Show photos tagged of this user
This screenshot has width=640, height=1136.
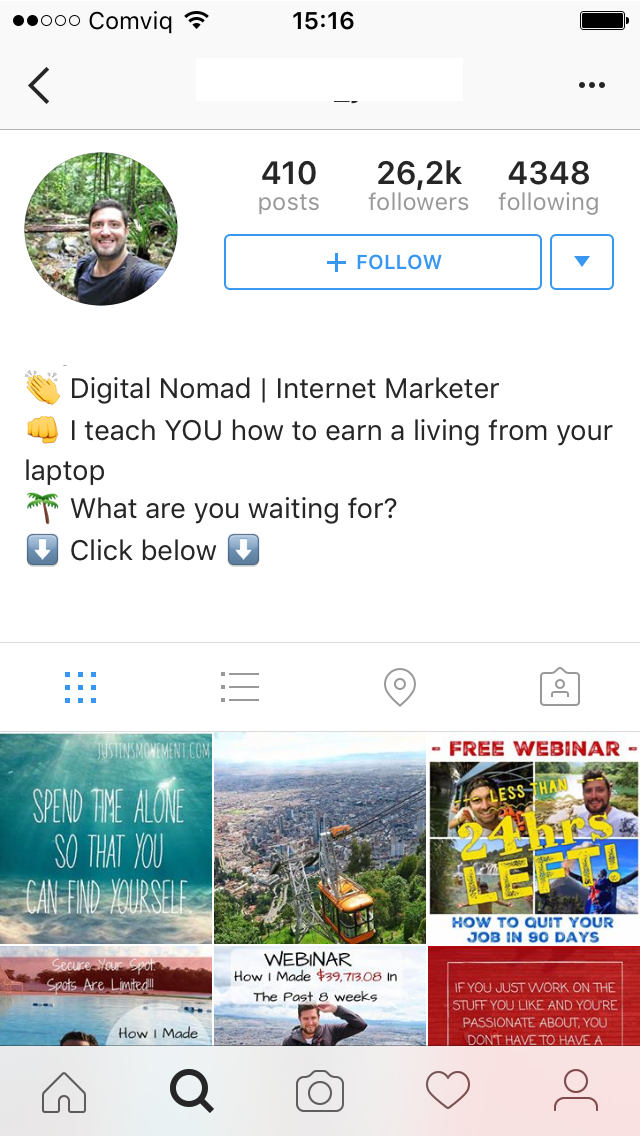point(560,688)
